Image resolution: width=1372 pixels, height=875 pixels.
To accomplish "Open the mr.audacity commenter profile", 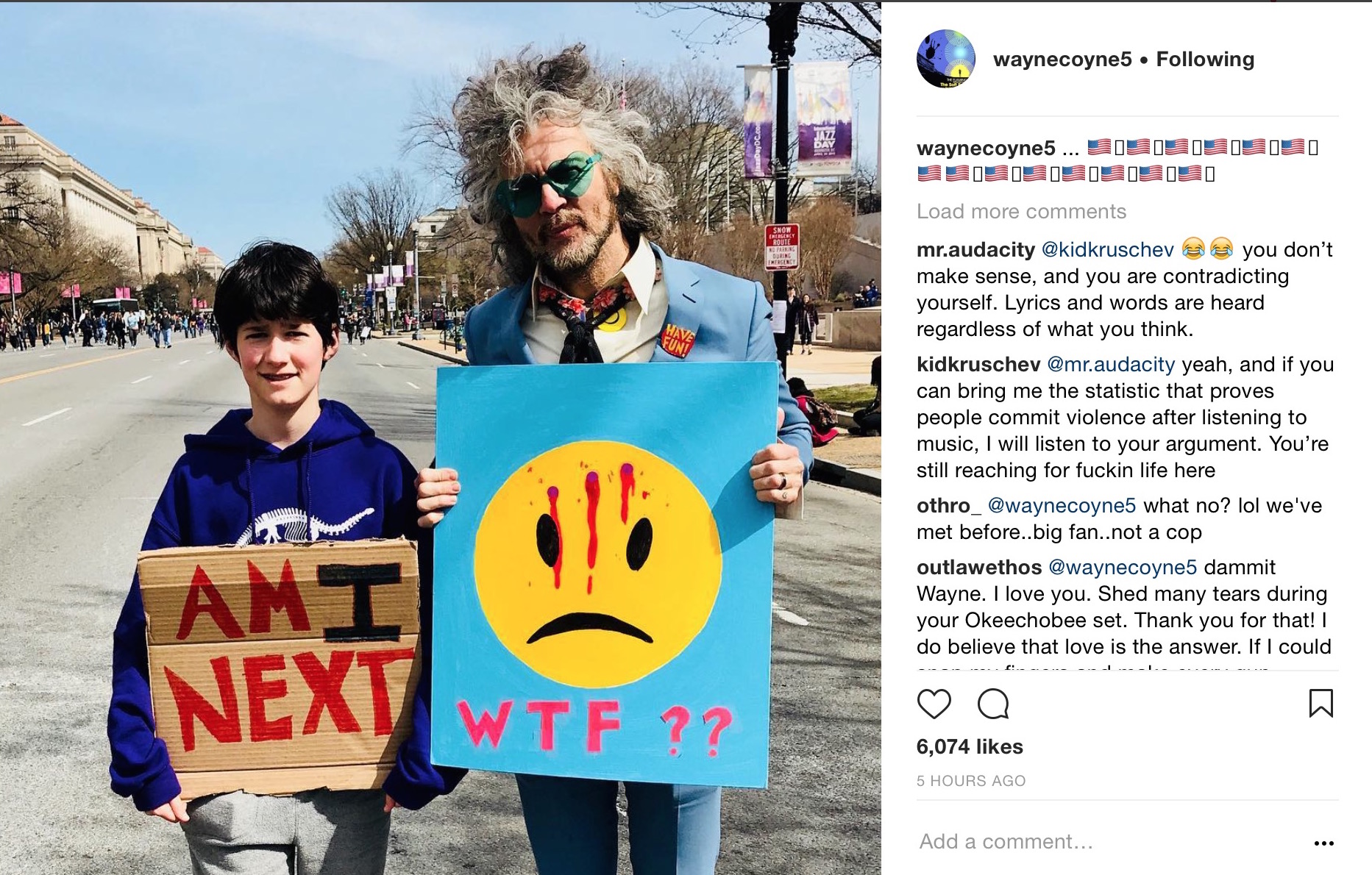I will point(975,250).
